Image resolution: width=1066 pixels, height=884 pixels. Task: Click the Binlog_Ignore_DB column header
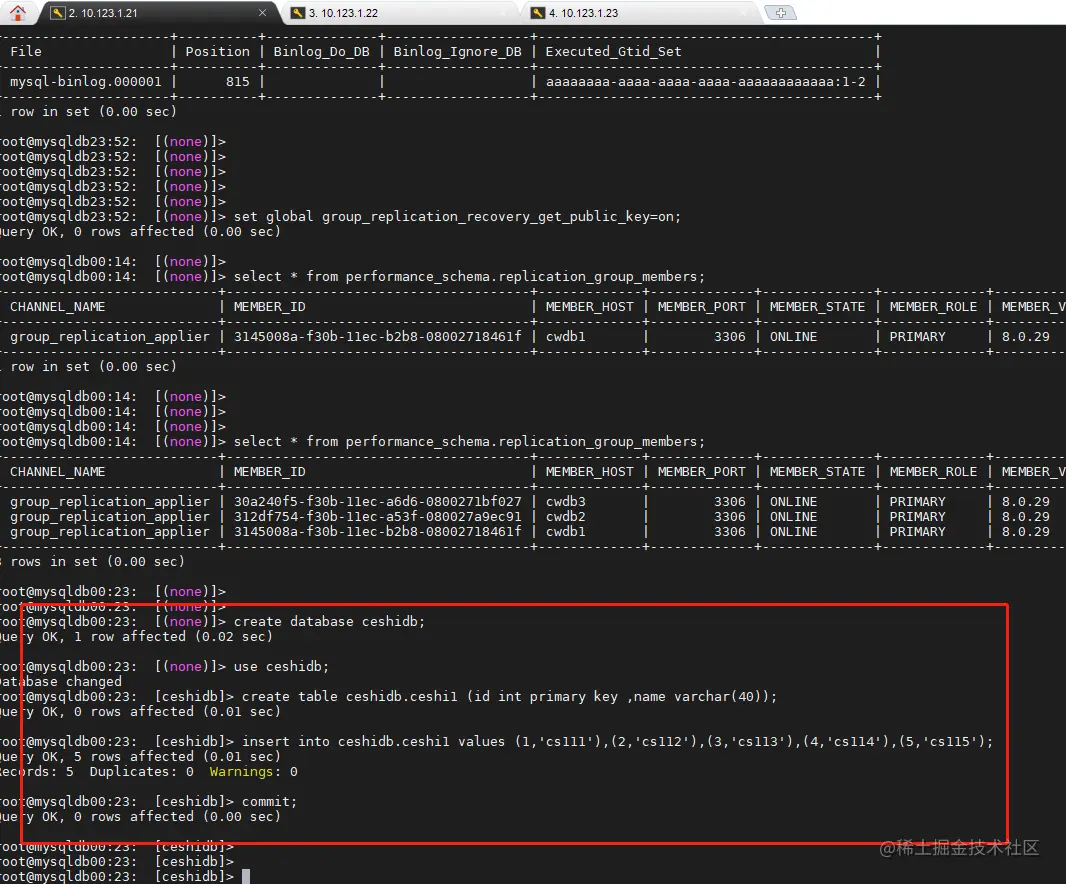(x=458, y=52)
